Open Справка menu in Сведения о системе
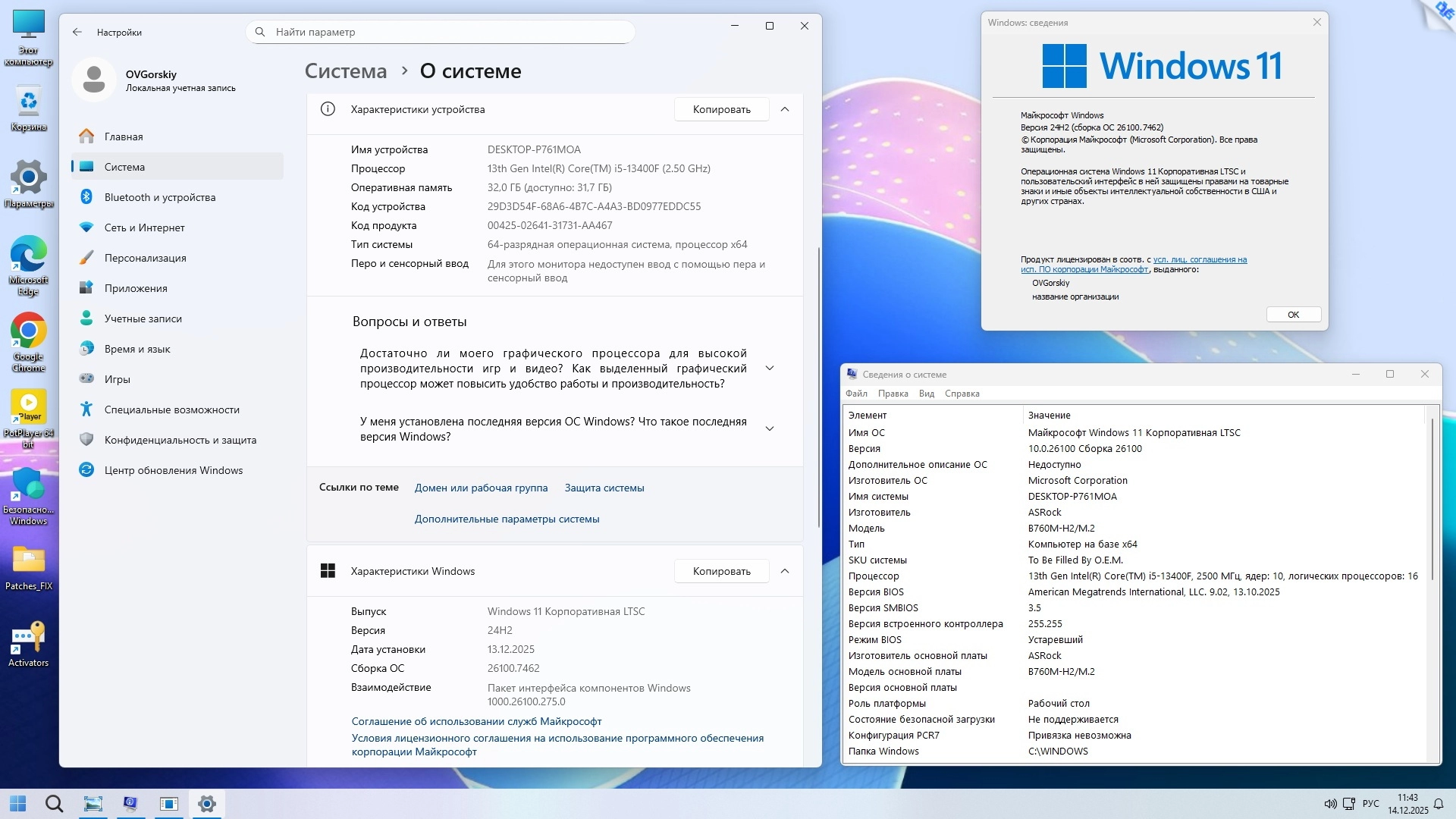Screen dimensions: 1456x819 [x=962, y=394]
